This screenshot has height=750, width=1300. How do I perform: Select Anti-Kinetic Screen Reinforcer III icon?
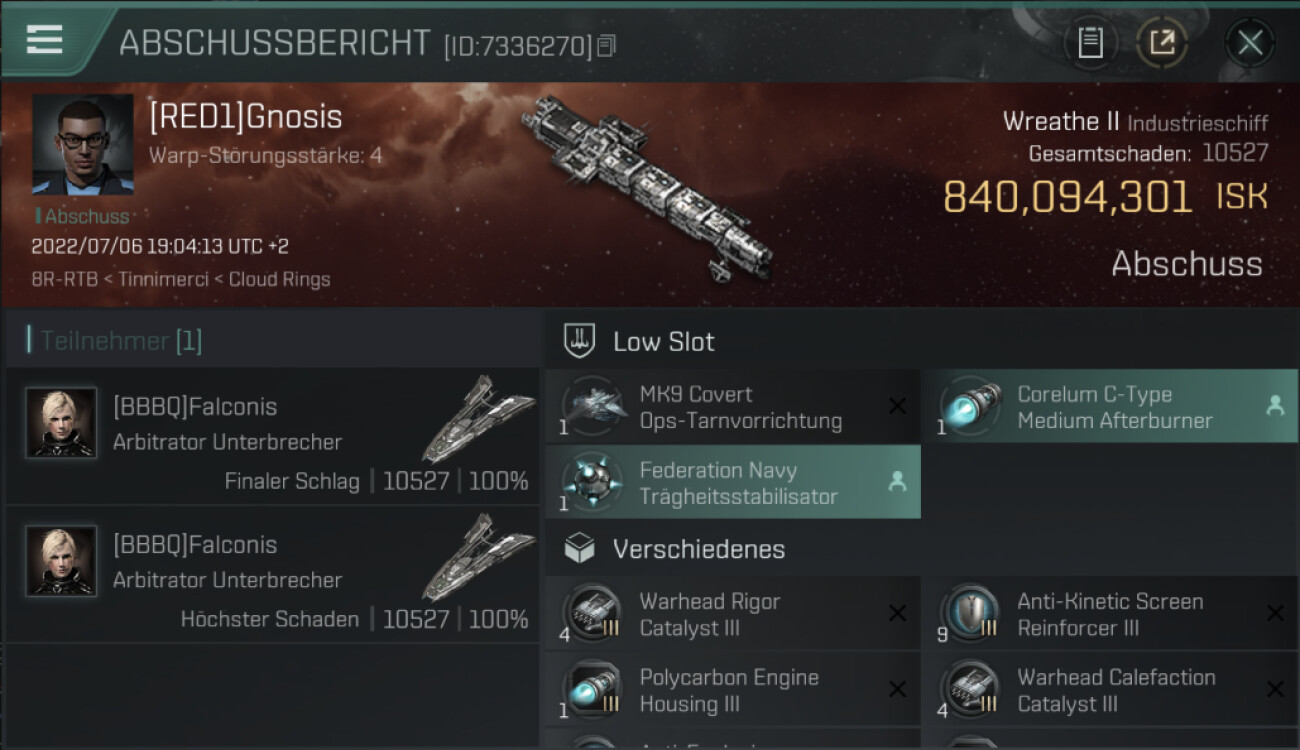pyautogui.click(x=970, y=614)
